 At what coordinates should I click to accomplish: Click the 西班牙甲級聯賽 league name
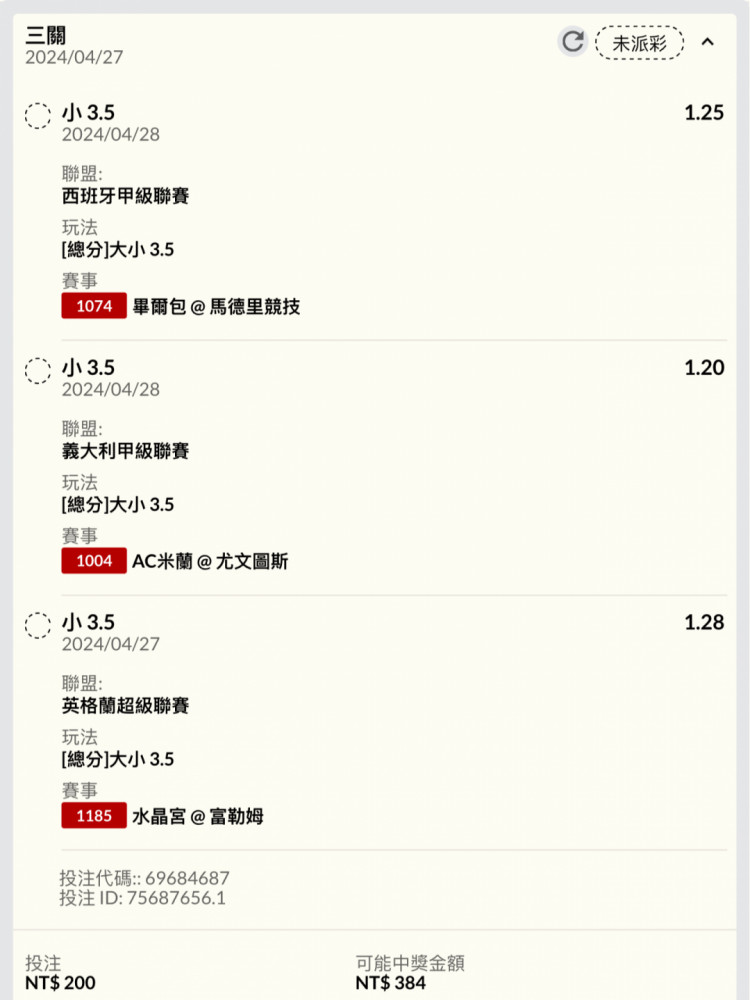125,196
